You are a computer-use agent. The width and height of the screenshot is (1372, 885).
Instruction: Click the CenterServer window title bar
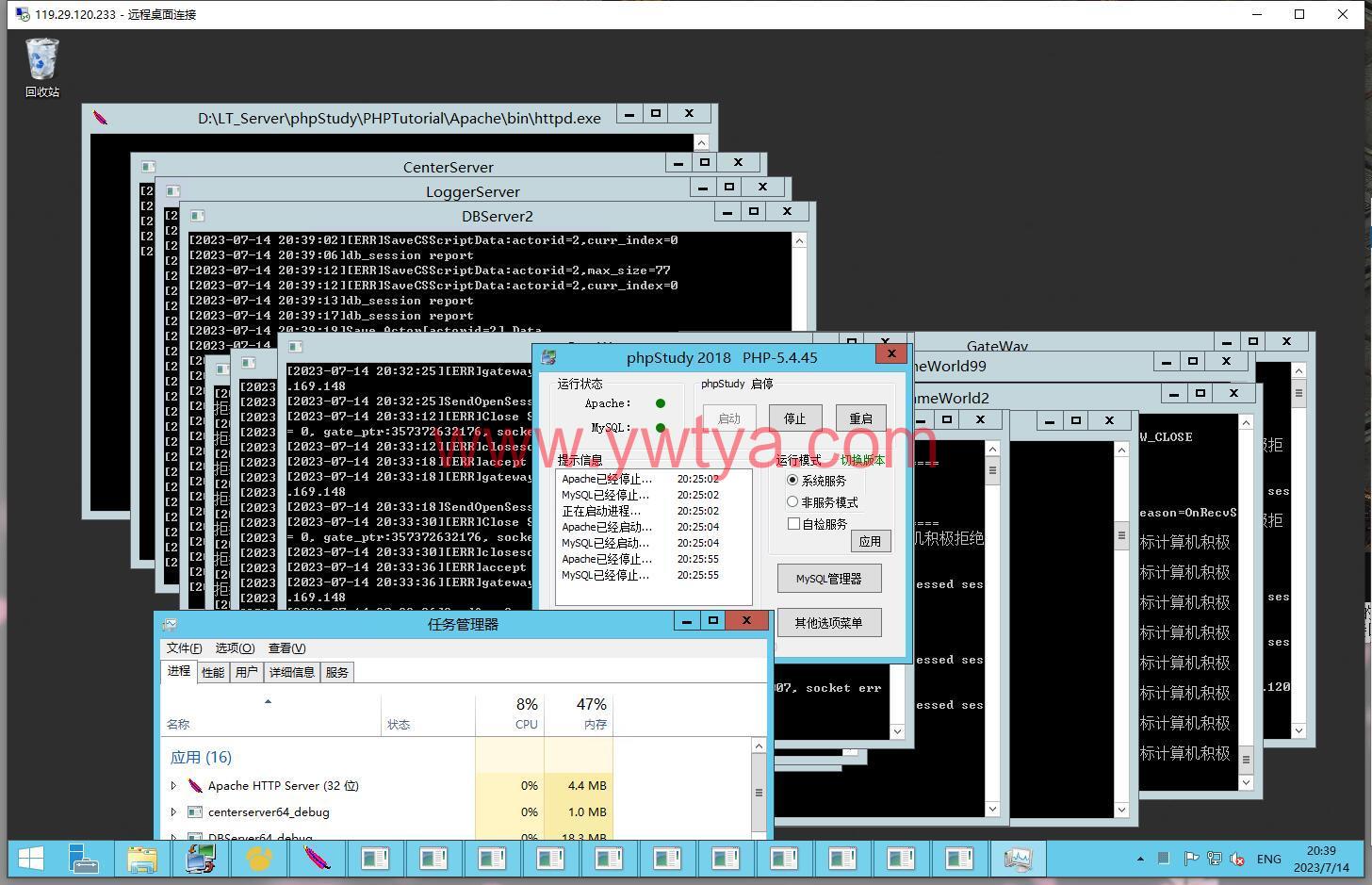point(449,167)
